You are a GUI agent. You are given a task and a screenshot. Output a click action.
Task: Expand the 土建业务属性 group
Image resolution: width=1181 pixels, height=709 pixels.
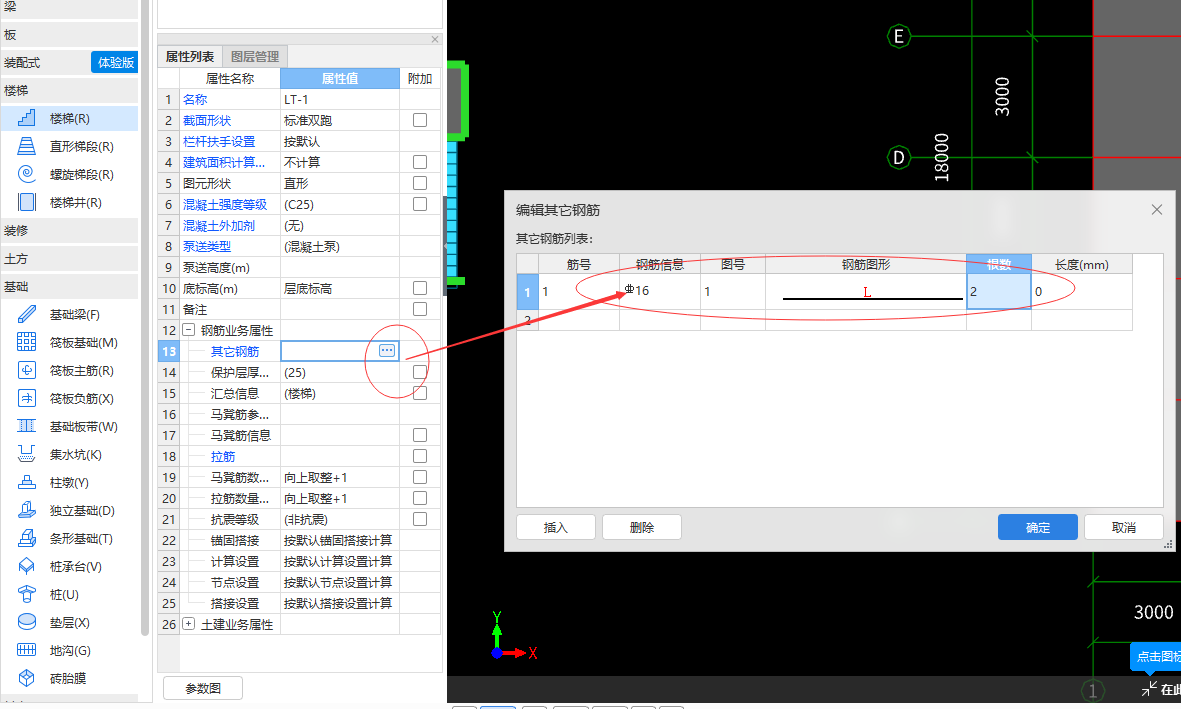point(188,624)
